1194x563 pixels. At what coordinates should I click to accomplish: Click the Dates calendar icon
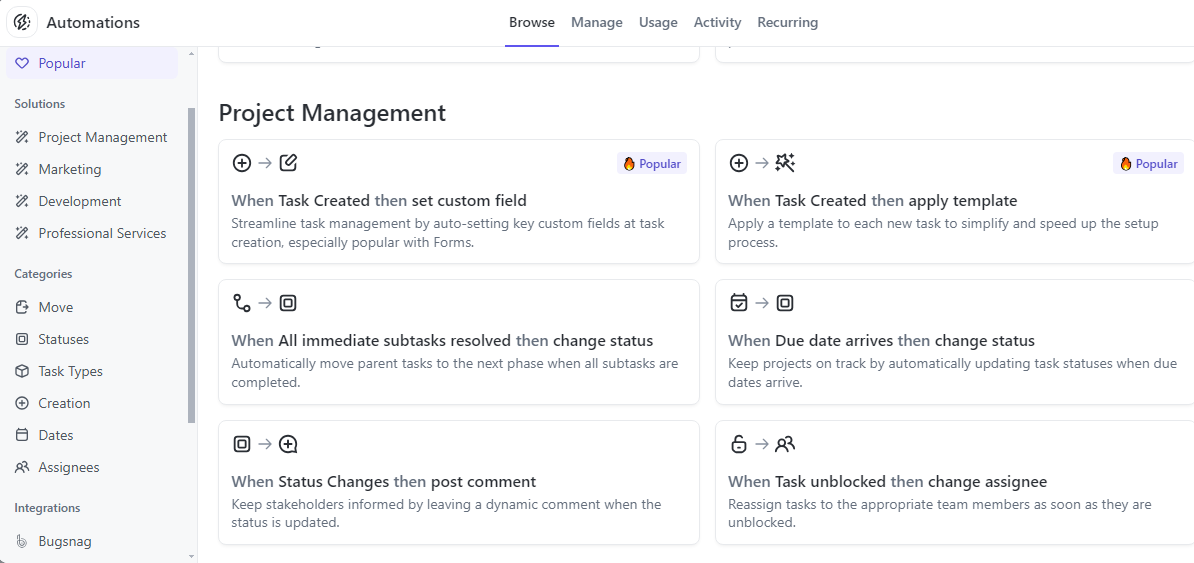tap(22, 435)
